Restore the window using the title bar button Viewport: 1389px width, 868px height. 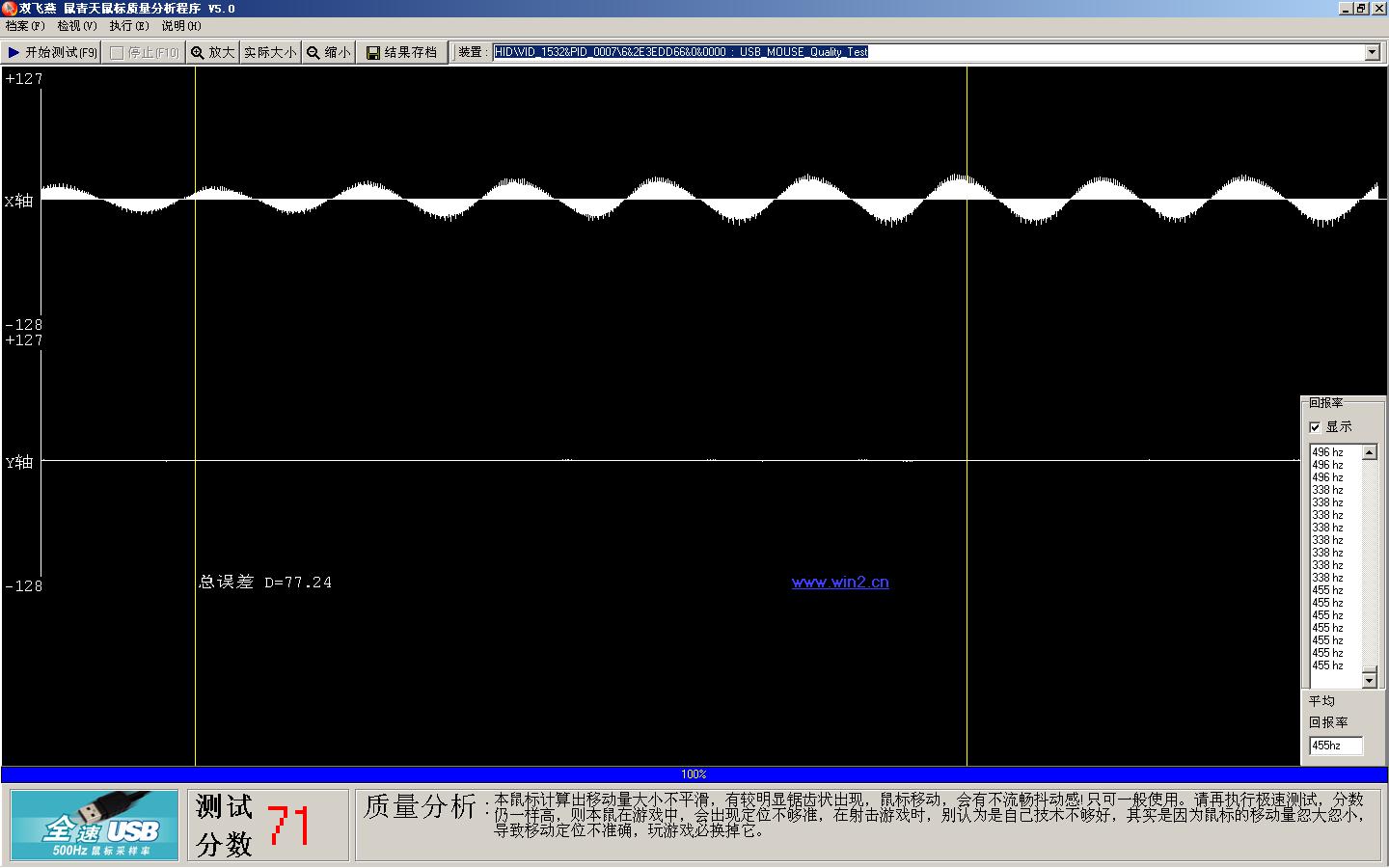[x=1361, y=9]
